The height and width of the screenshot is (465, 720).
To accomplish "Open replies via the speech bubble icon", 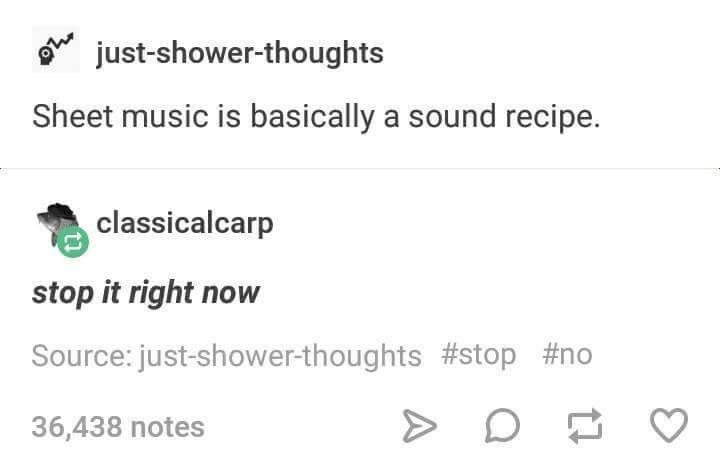I will (x=502, y=426).
